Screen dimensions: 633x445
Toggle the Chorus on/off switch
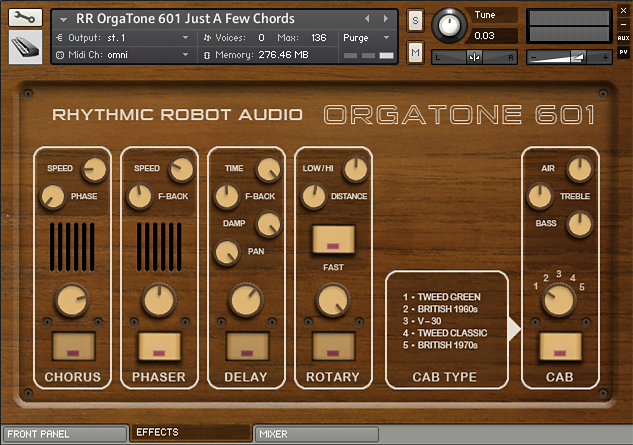73,346
